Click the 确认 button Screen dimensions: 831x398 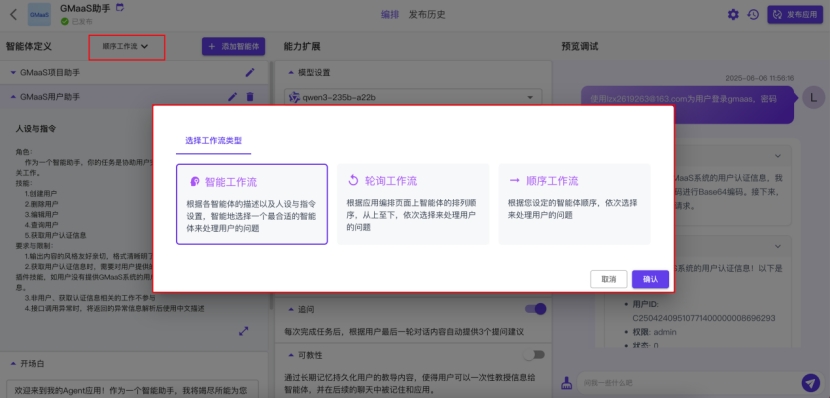coord(650,279)
